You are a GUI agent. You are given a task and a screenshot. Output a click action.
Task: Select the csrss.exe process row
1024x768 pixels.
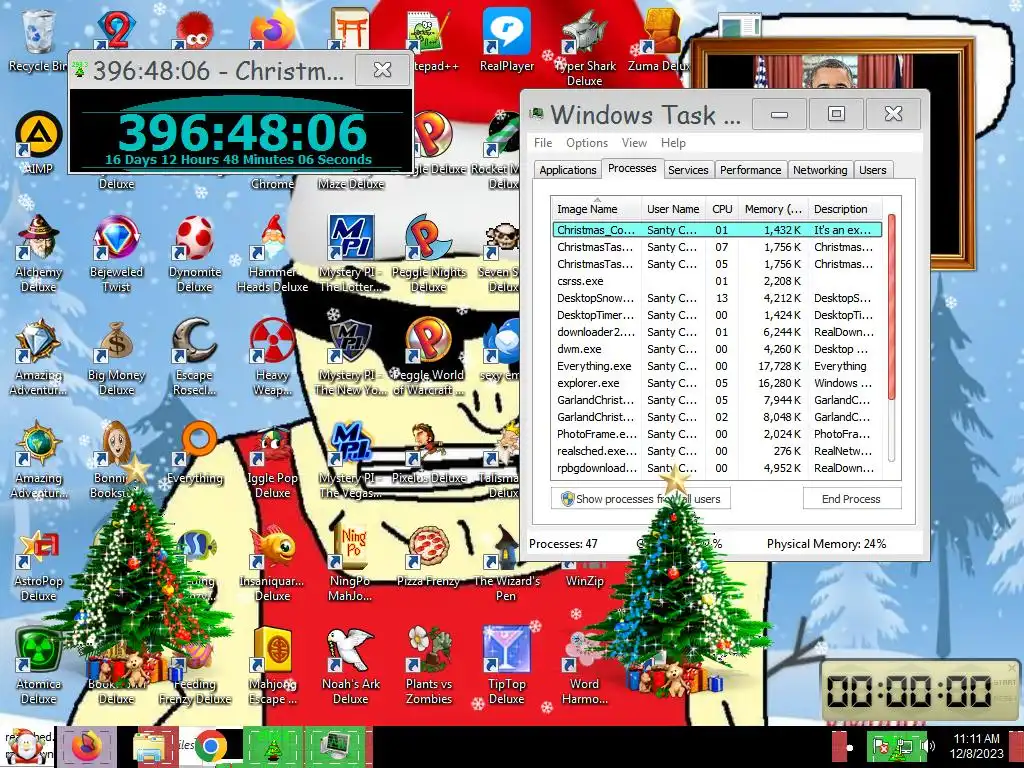pos(717,281)
